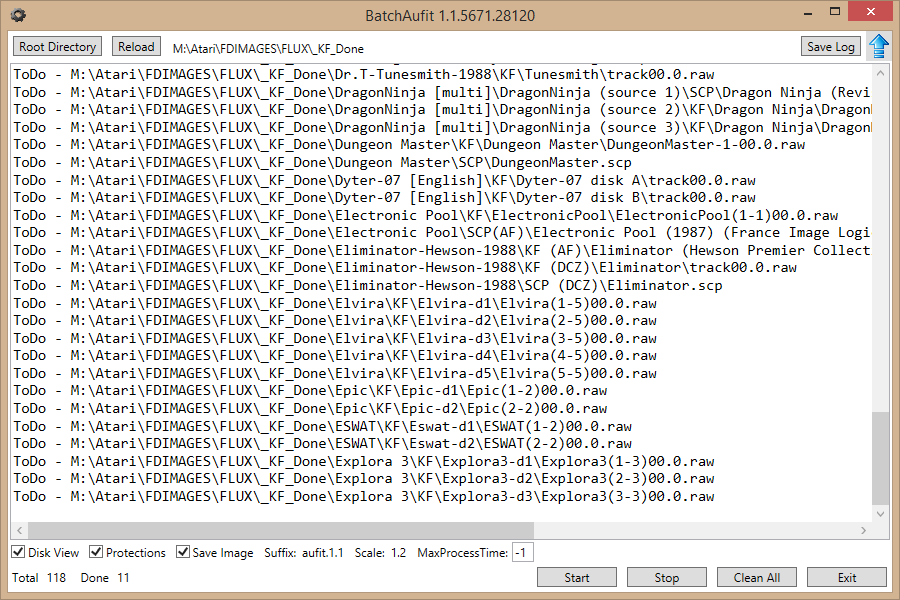Click the Reload button

click(x=136, y=47)
